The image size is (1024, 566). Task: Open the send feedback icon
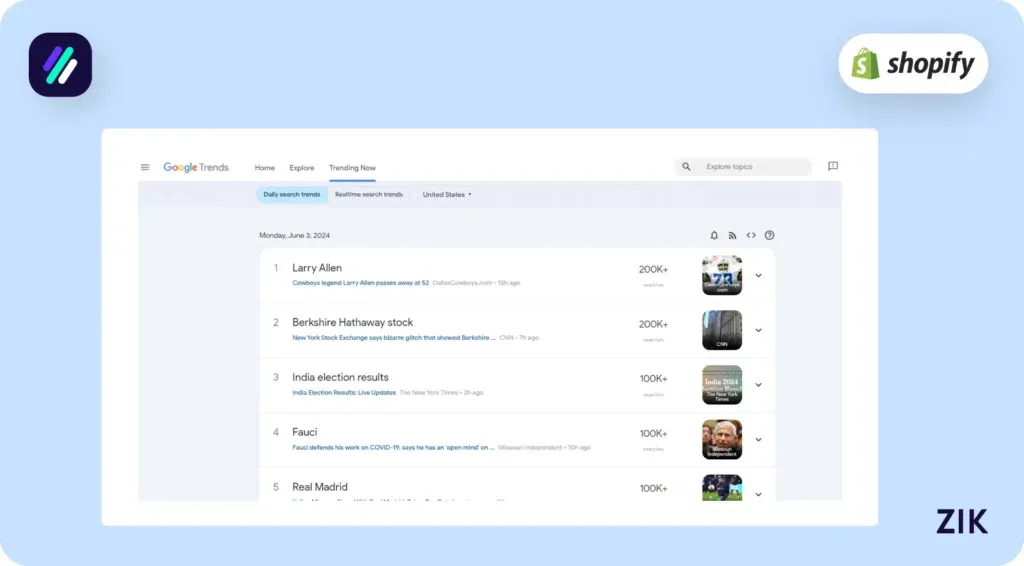click(x=833, y=167)
